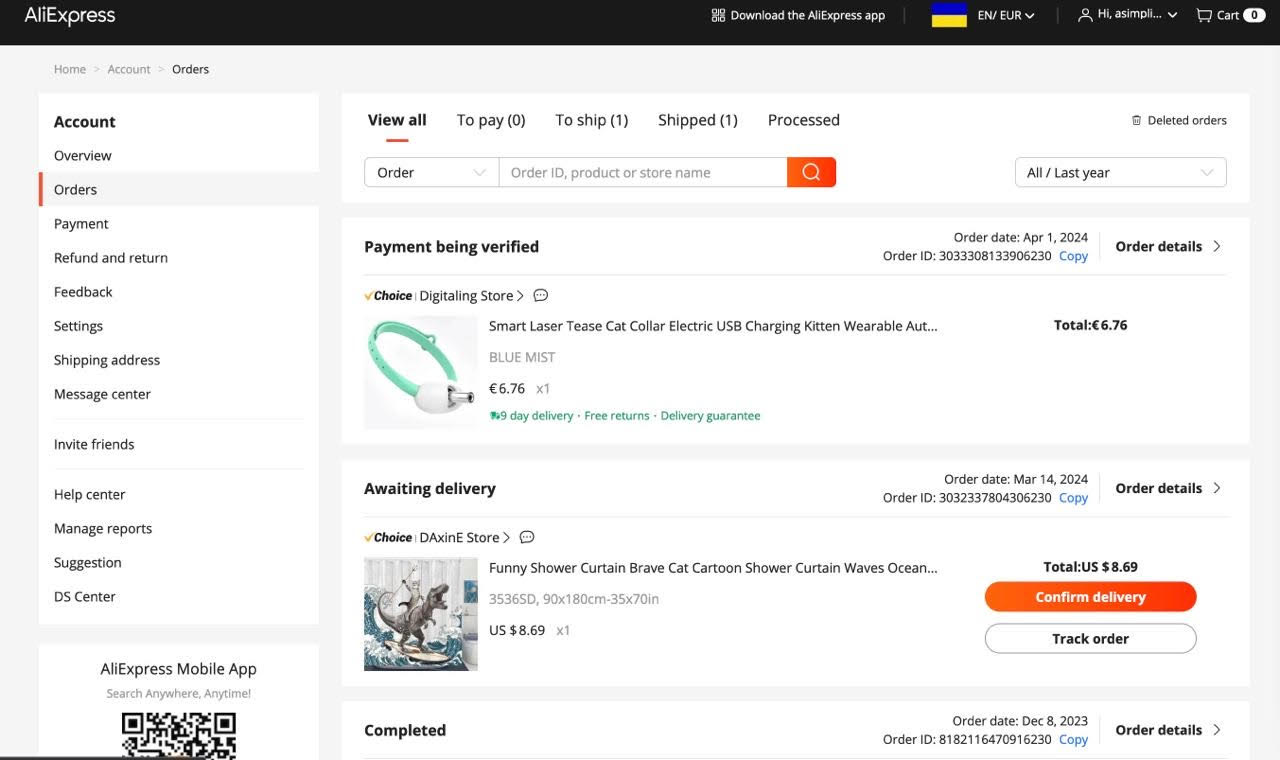Open Refund and return in sidebar
Image resolution: width=1280 pixels, height=760 pixels.
point(111,258)
